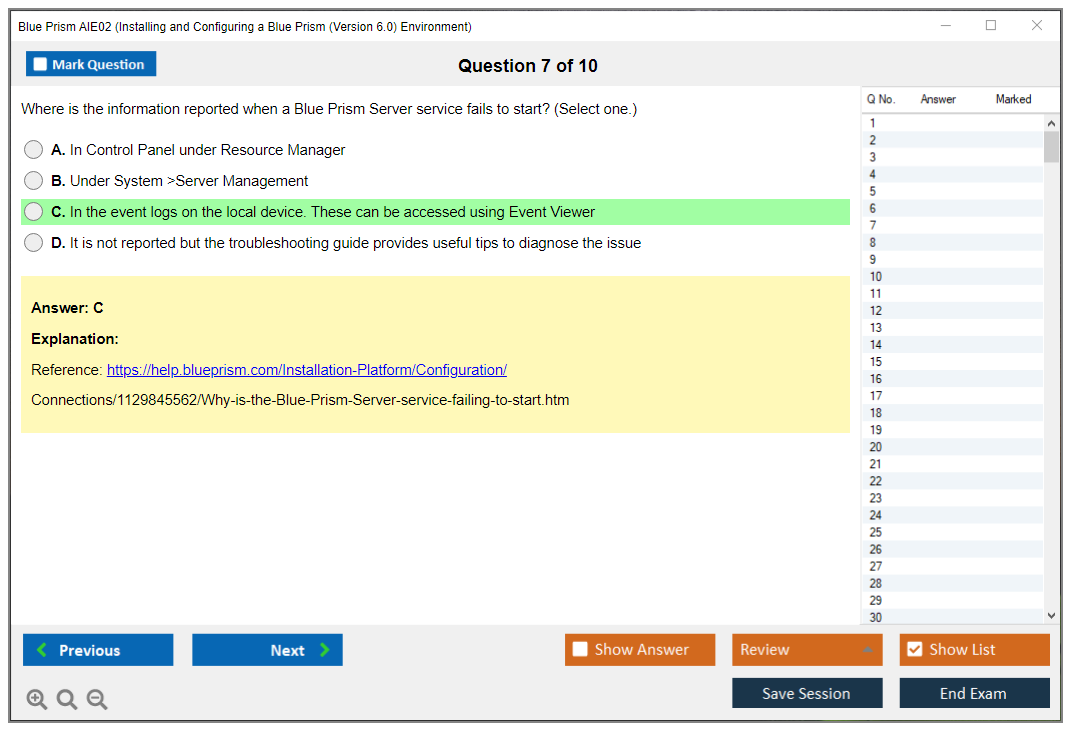Jump to question 15 in the list
This screenshot has height=735, width=1075.
[876, 362]
